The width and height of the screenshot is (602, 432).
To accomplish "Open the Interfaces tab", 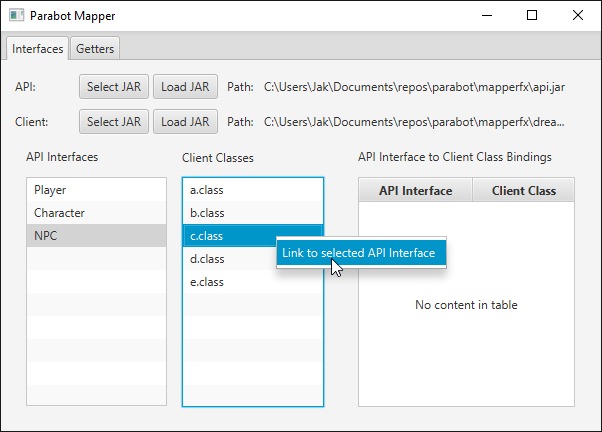I will [x=38, y=49].
